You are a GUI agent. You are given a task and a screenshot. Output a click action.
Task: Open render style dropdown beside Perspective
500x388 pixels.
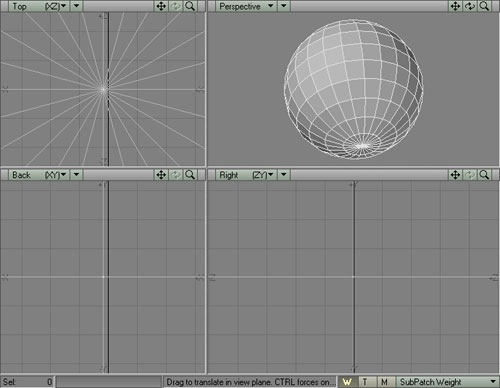pyautogui.click(x=284, y=6)
